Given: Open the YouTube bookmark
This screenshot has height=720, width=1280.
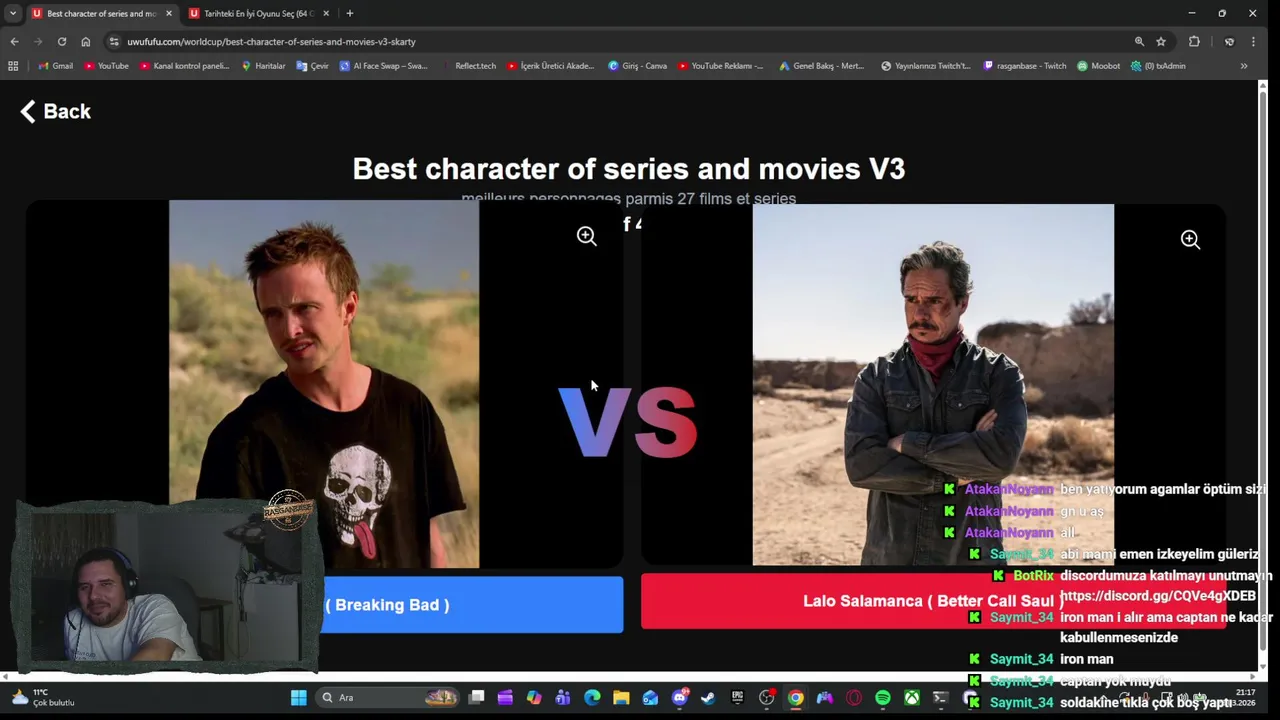Looking at the screenshot, I should coord(106,66).
